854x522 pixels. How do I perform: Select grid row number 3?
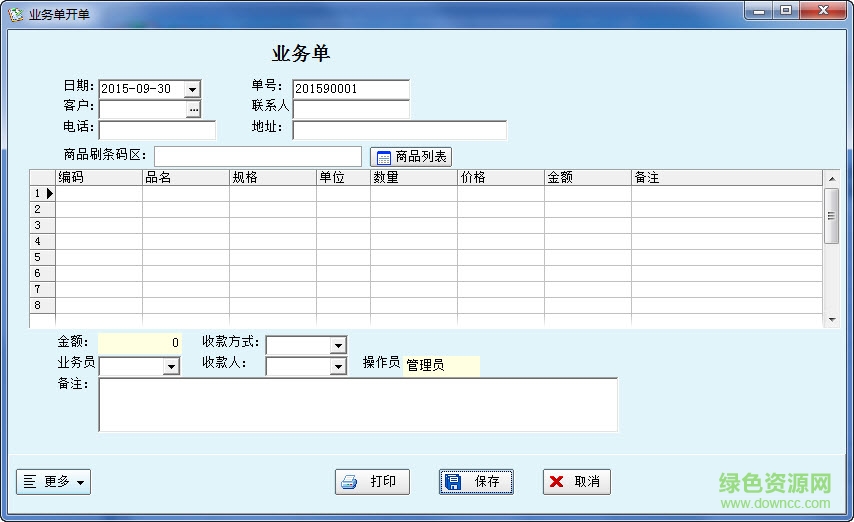click(x=42, y=225)
